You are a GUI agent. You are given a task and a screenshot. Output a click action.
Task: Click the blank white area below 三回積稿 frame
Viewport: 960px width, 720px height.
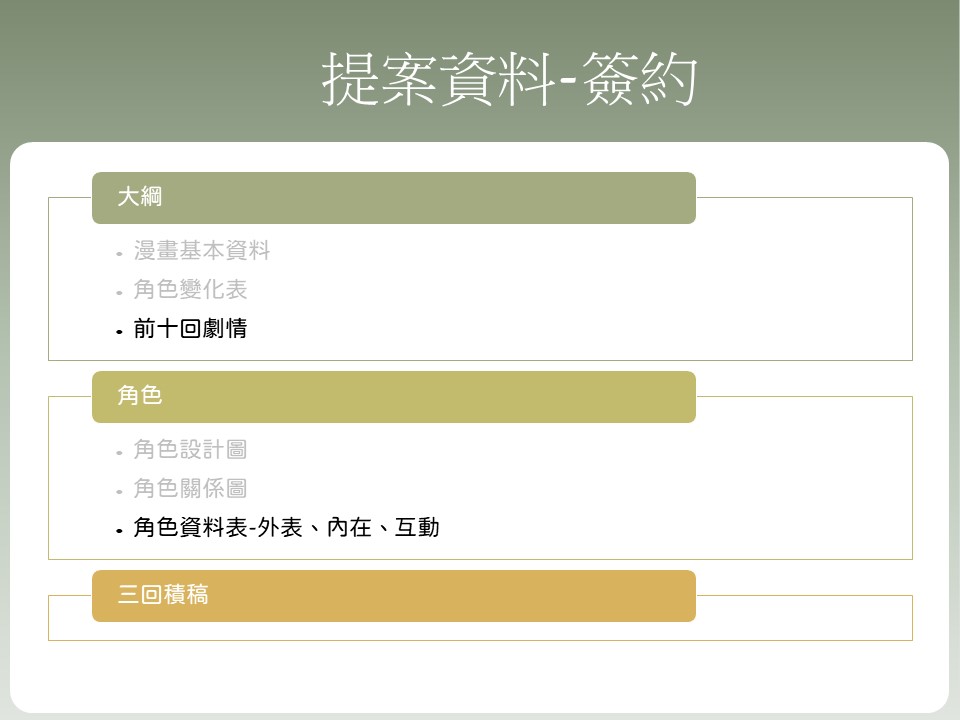pyautogui.click(x=480, y=675)
